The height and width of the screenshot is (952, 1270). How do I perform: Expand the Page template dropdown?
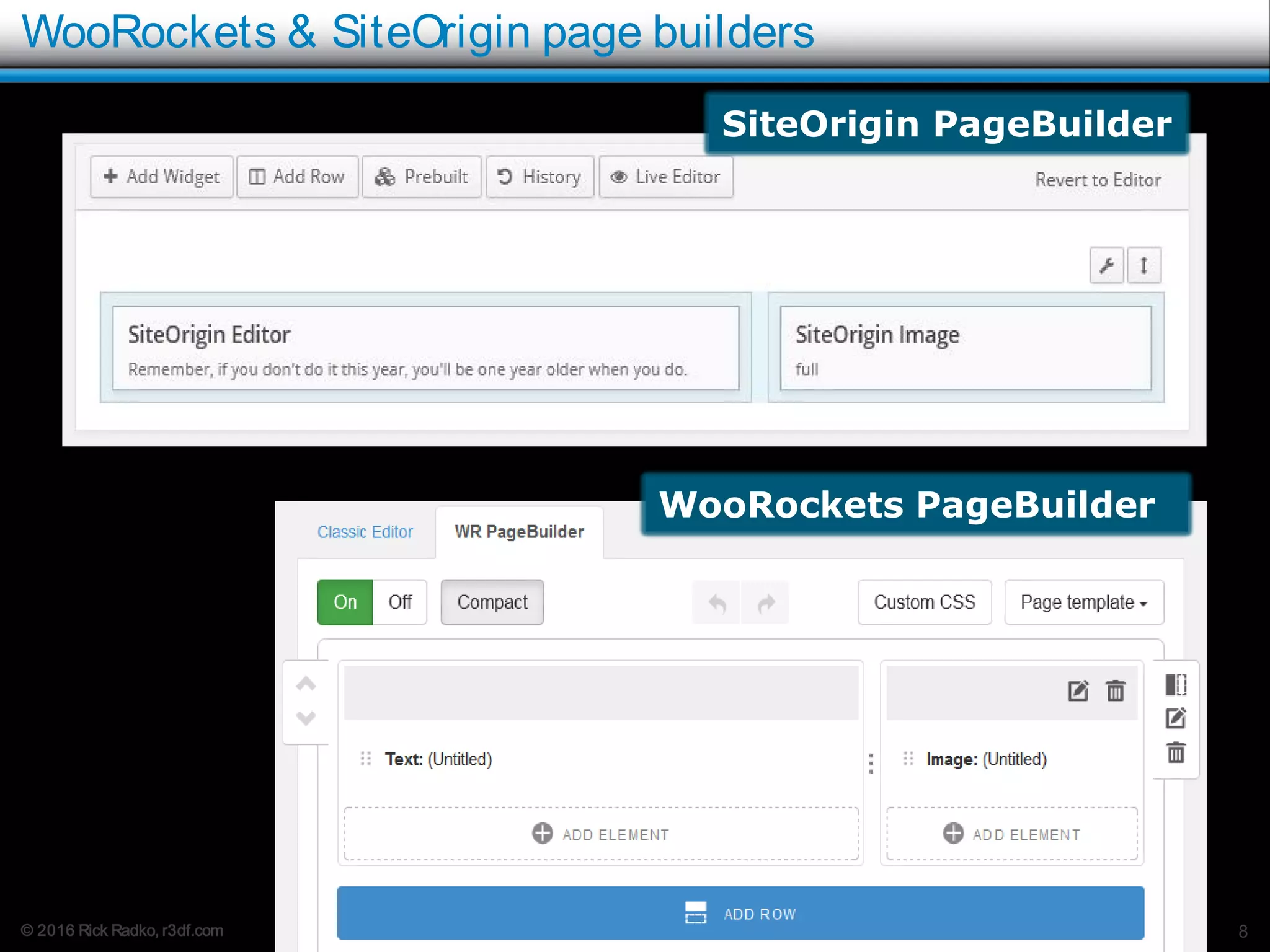click(1084, 602)
